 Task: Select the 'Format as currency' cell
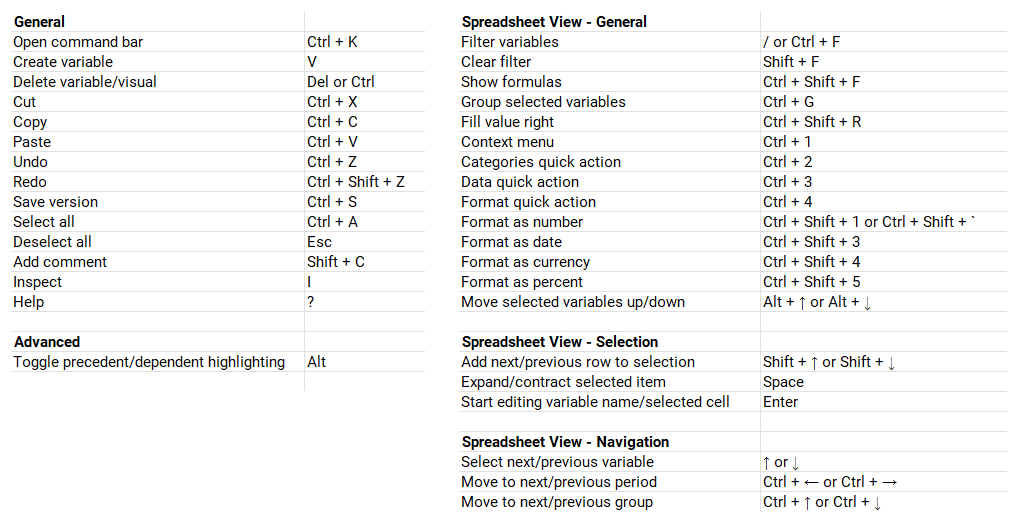(525, 262)
